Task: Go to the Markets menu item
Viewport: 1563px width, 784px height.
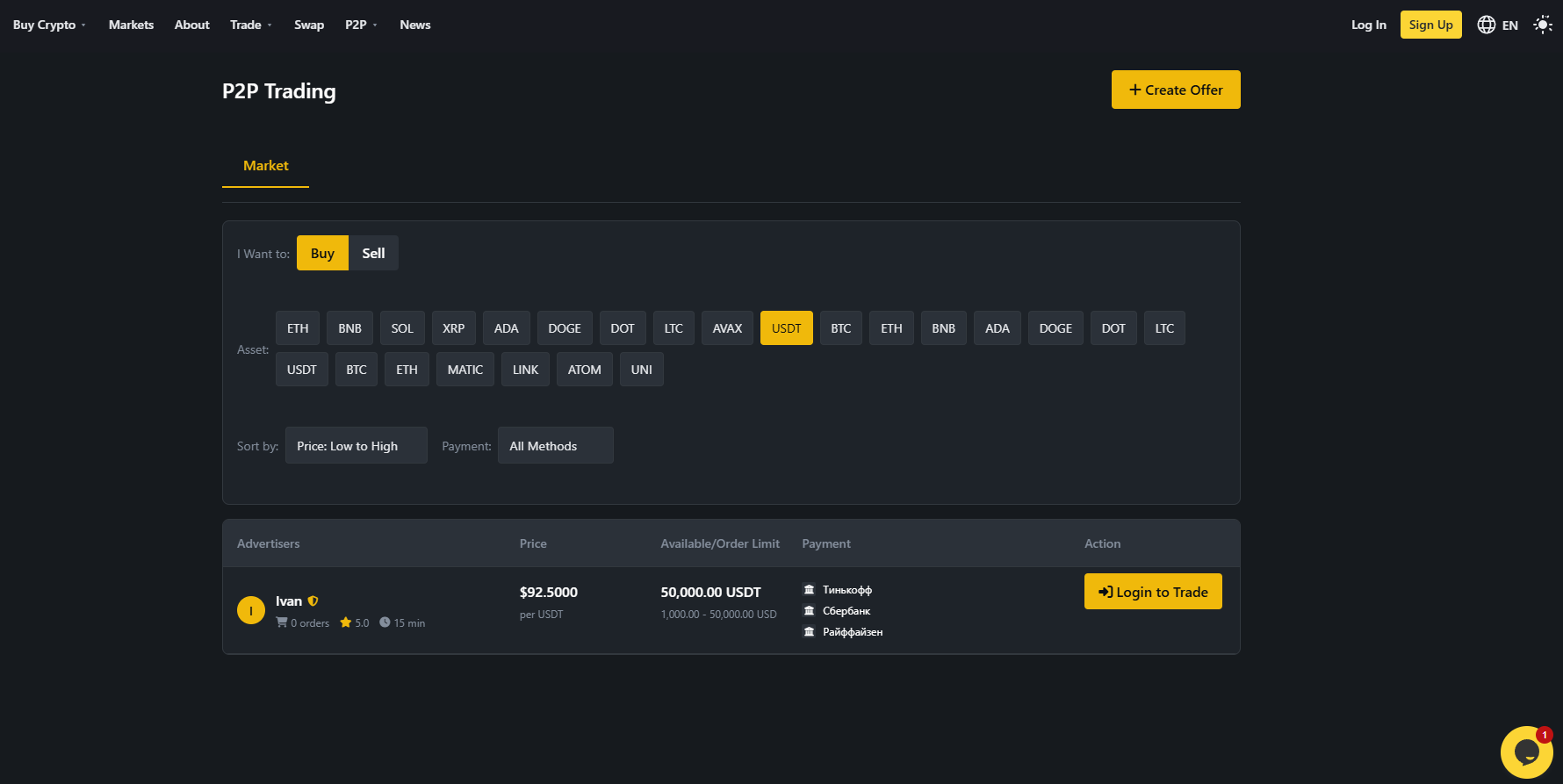Action: pos(131,25)
